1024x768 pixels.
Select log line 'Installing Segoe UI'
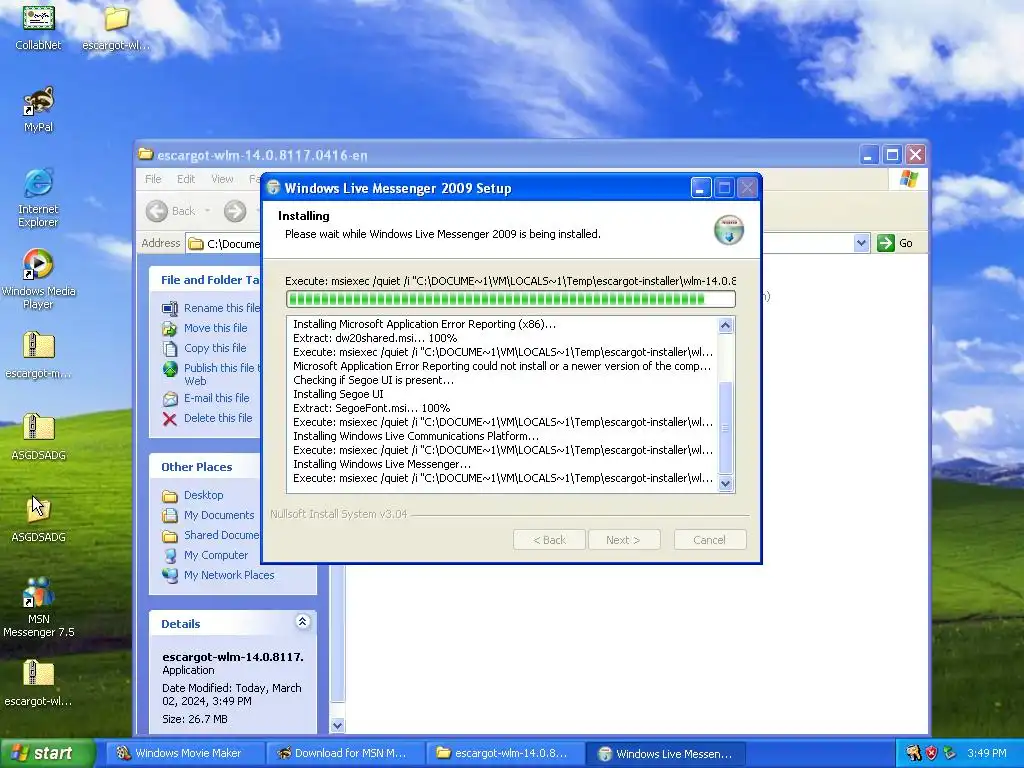pyautogui.click(x=338, y=394)
